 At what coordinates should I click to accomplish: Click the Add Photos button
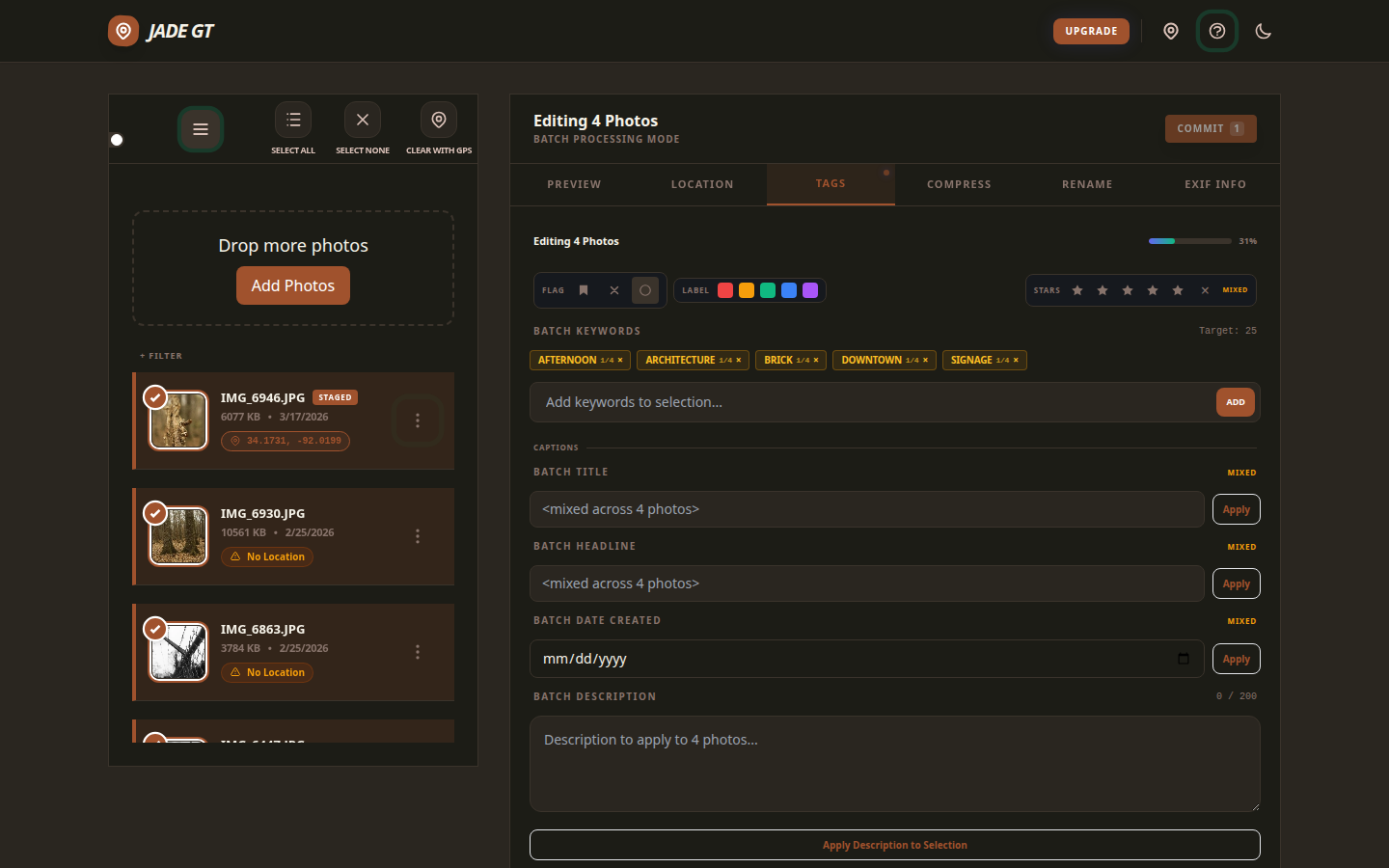293,285
